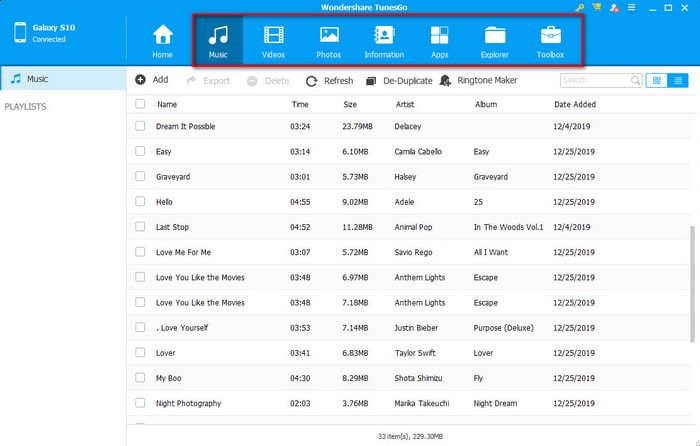Switch to grid view
Viewport: 700px width, 446px height.
pyautogui.click(x=656, y=80)
